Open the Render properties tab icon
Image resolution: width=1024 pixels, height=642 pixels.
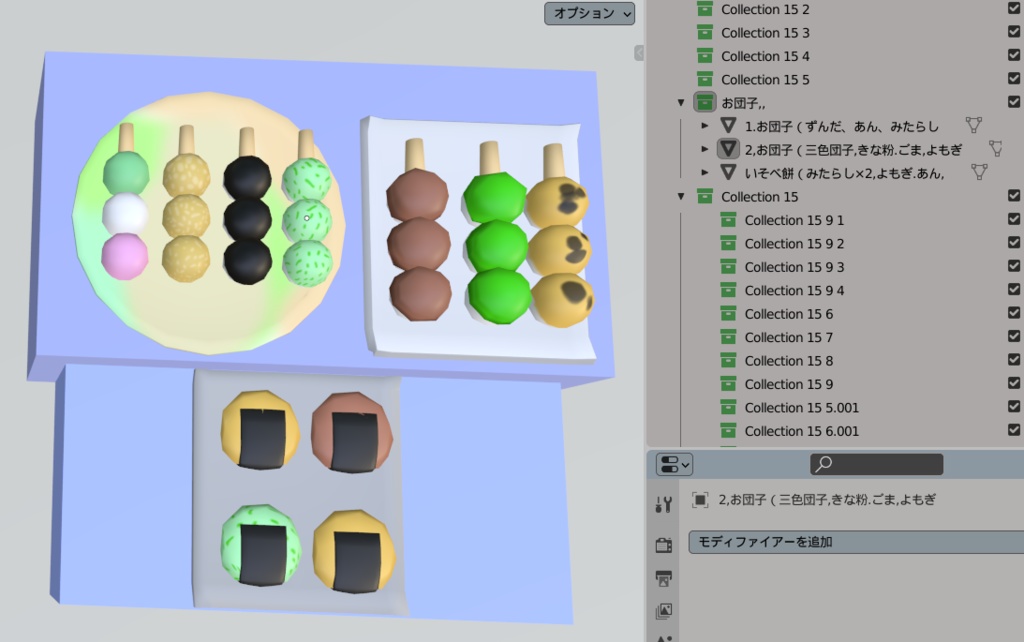tap(664, 545)
